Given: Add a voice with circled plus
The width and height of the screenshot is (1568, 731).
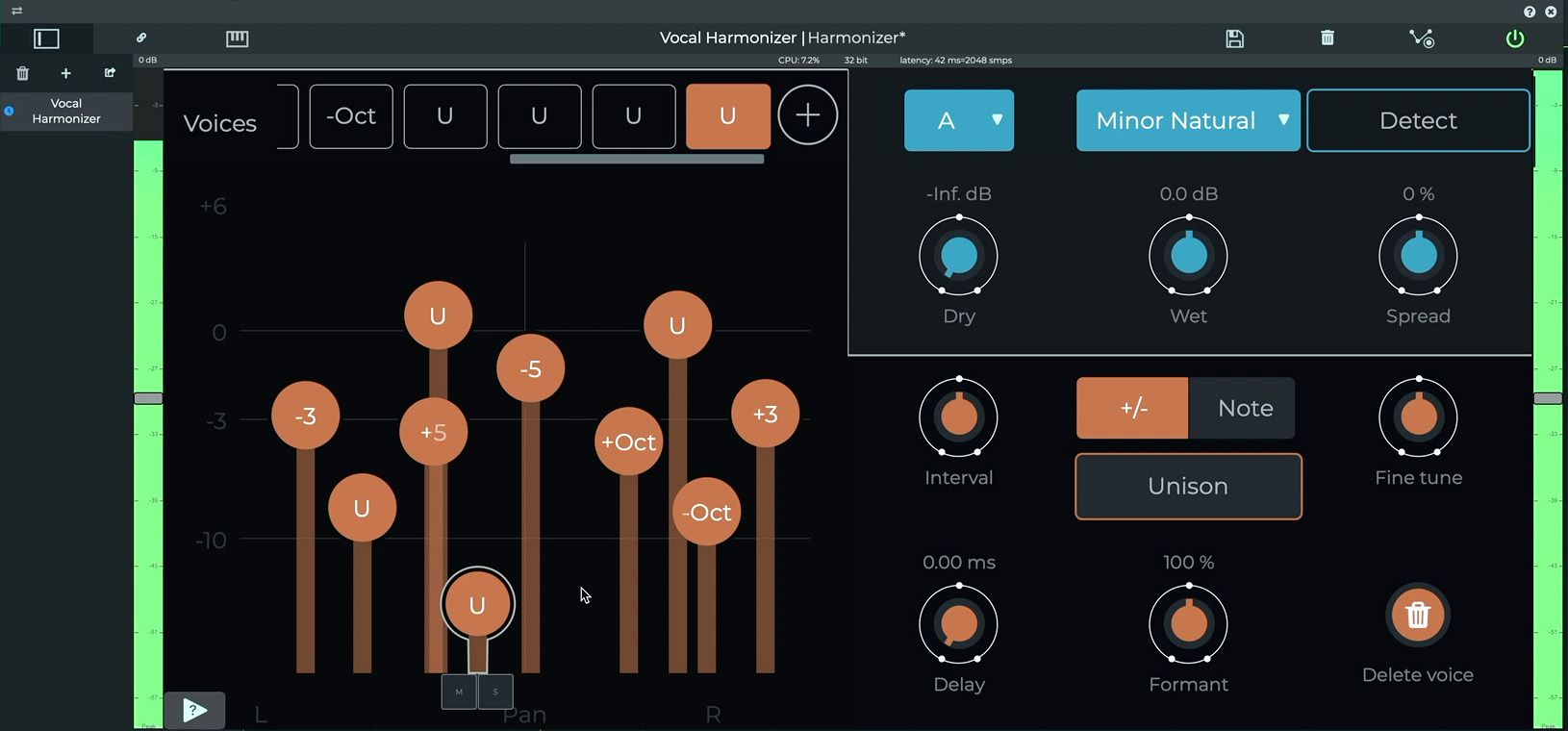Looking at the screenshot, I should point(808,115).
